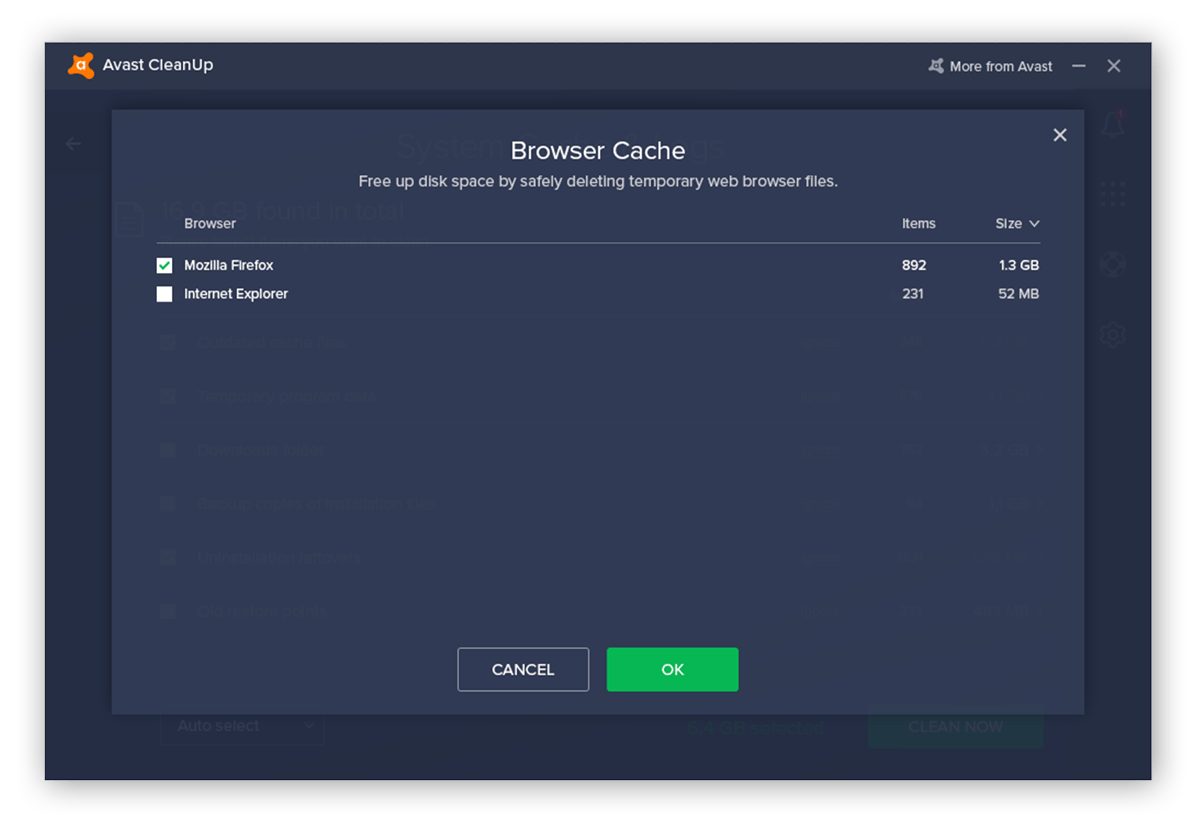
Task: Go back using the dimmed back arrow
Action: coord(73,144)
